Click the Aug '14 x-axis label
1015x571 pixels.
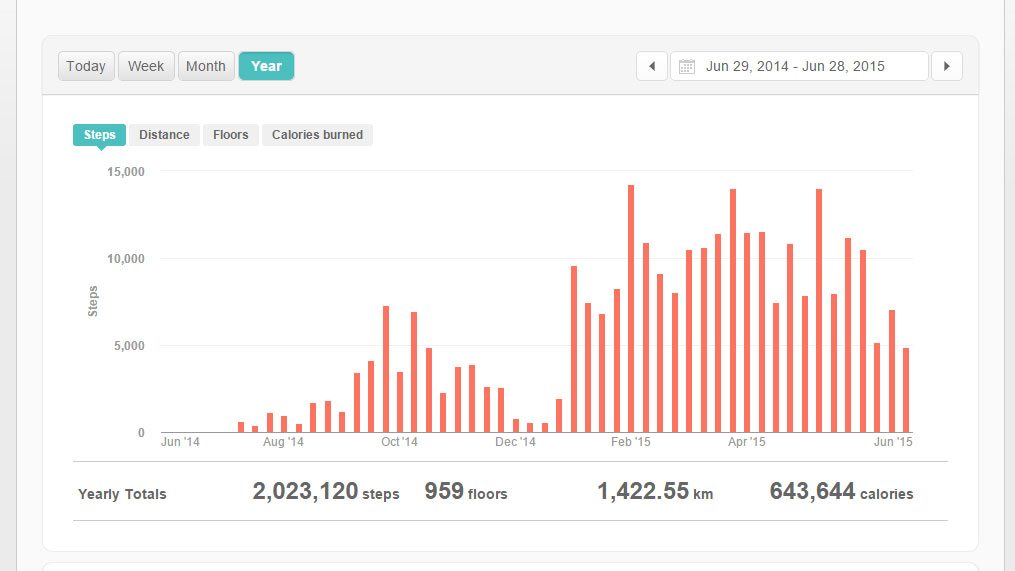(x=283, y=442)
